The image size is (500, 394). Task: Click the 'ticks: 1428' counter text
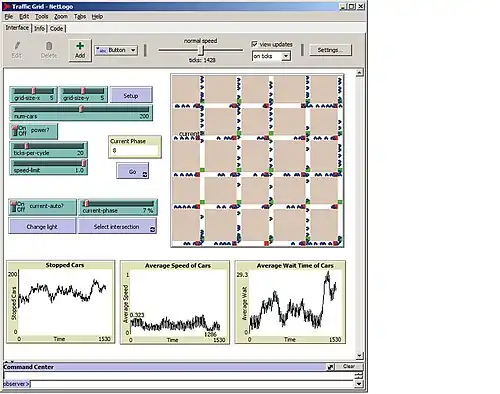click(x=202, y=60)
